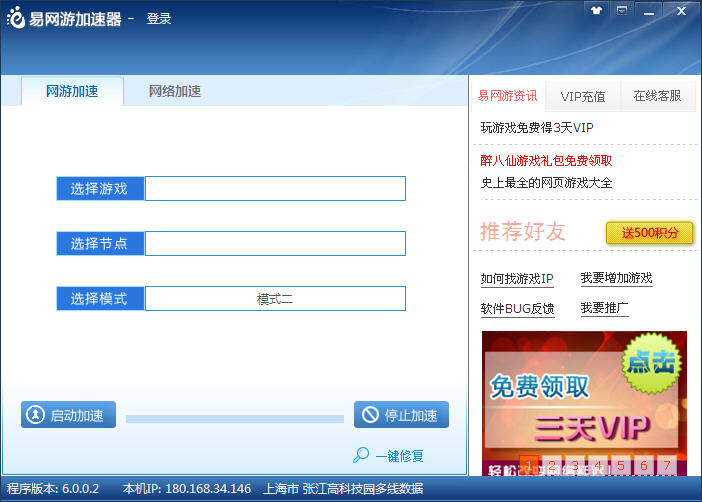Select banner page 7 indicator
Image resolution: width=702 pixels, height=502 pixels.
coord(667,466)
